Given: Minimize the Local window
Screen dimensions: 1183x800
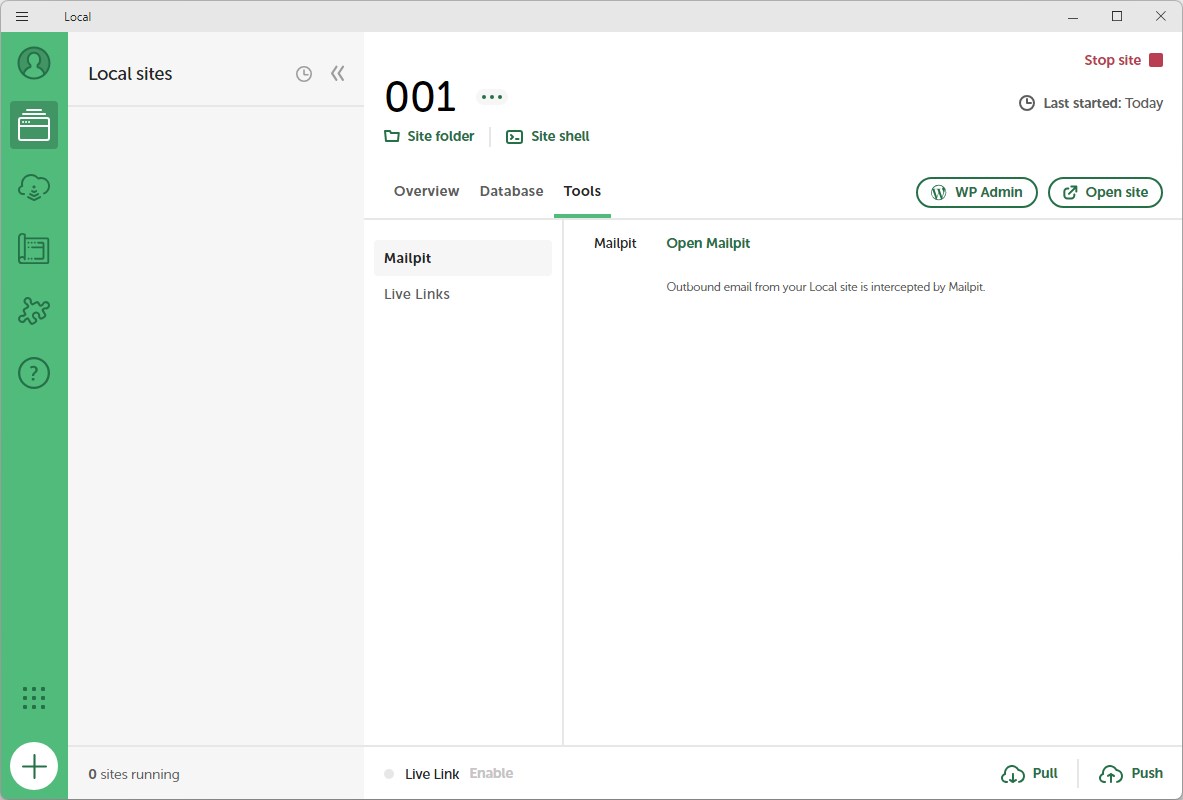Looking at the screenshot, I should click(x=1074, y=17).
